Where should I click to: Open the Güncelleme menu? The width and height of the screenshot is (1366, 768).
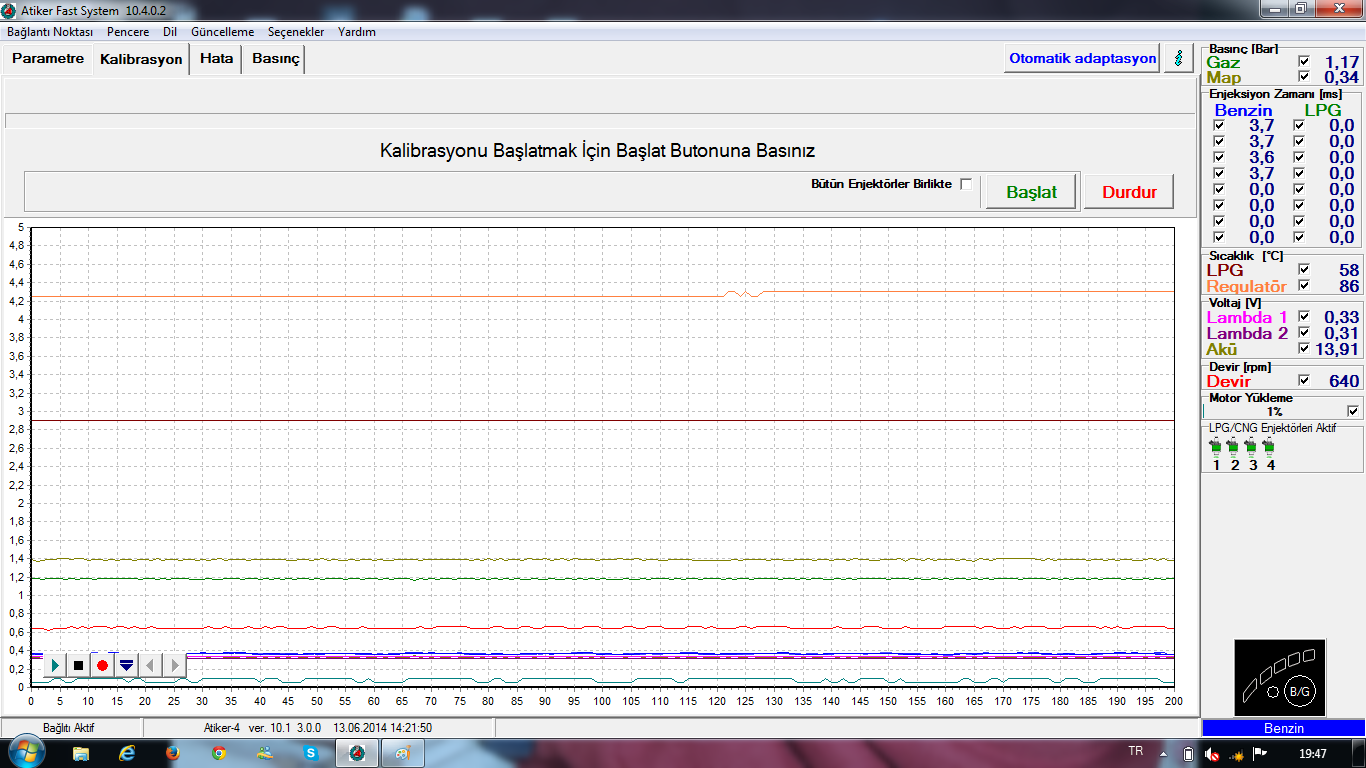click(x=222, y=32)
